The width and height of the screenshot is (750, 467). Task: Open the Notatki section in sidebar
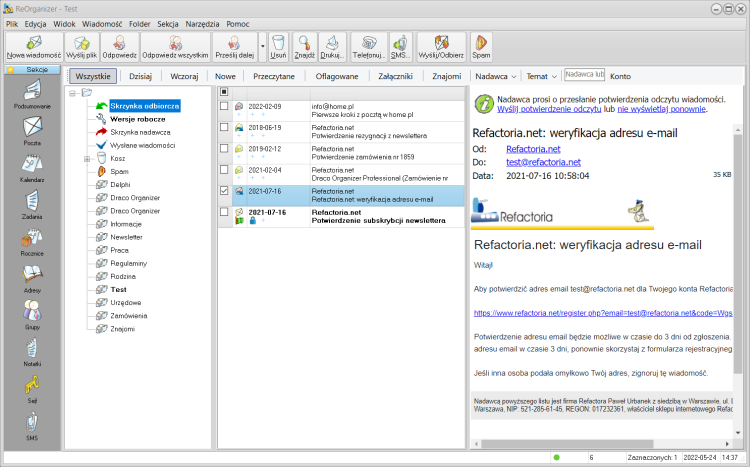[32, 352]
